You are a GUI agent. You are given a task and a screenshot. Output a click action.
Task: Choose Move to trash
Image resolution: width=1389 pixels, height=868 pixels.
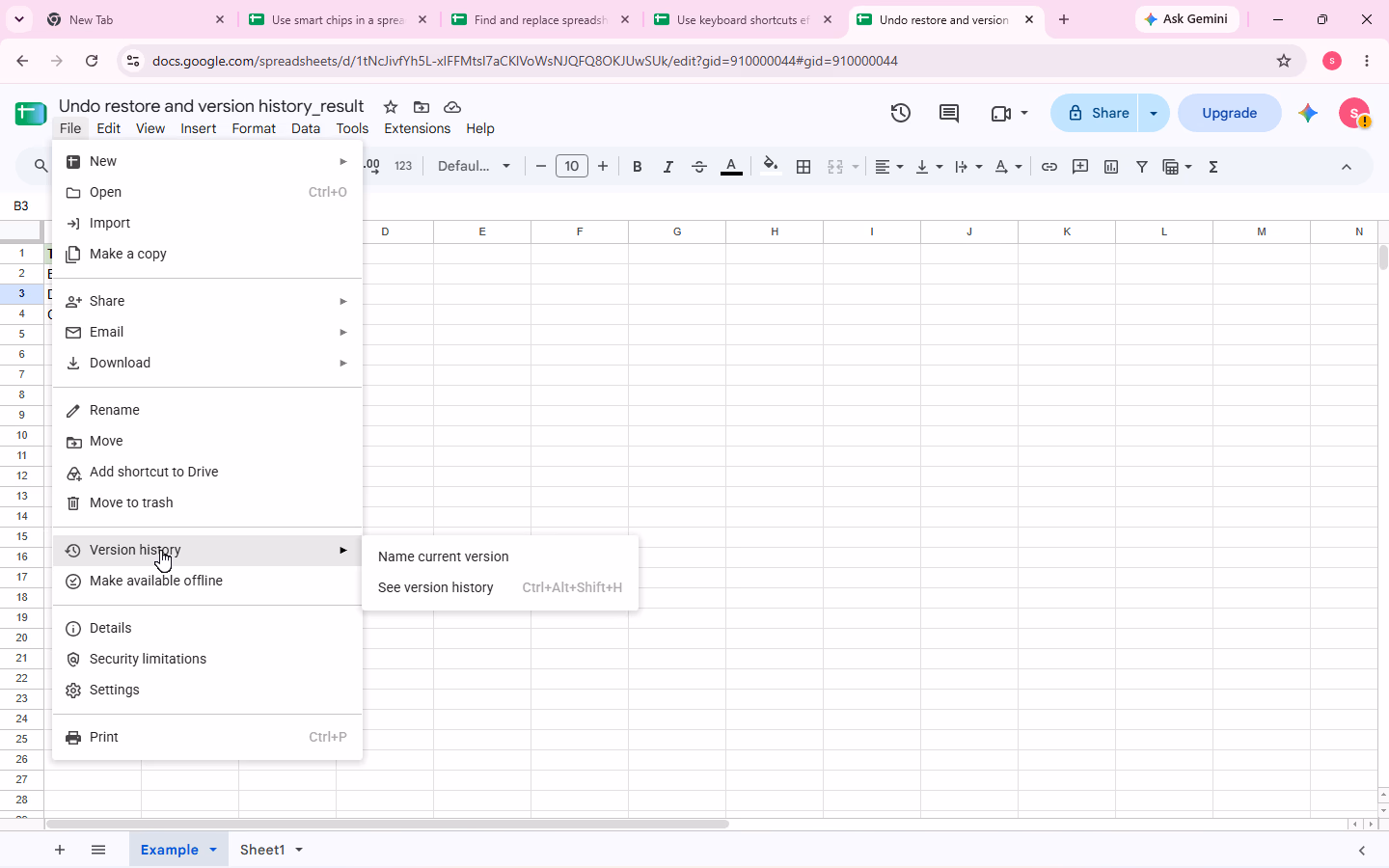click(x=207, y=502)
